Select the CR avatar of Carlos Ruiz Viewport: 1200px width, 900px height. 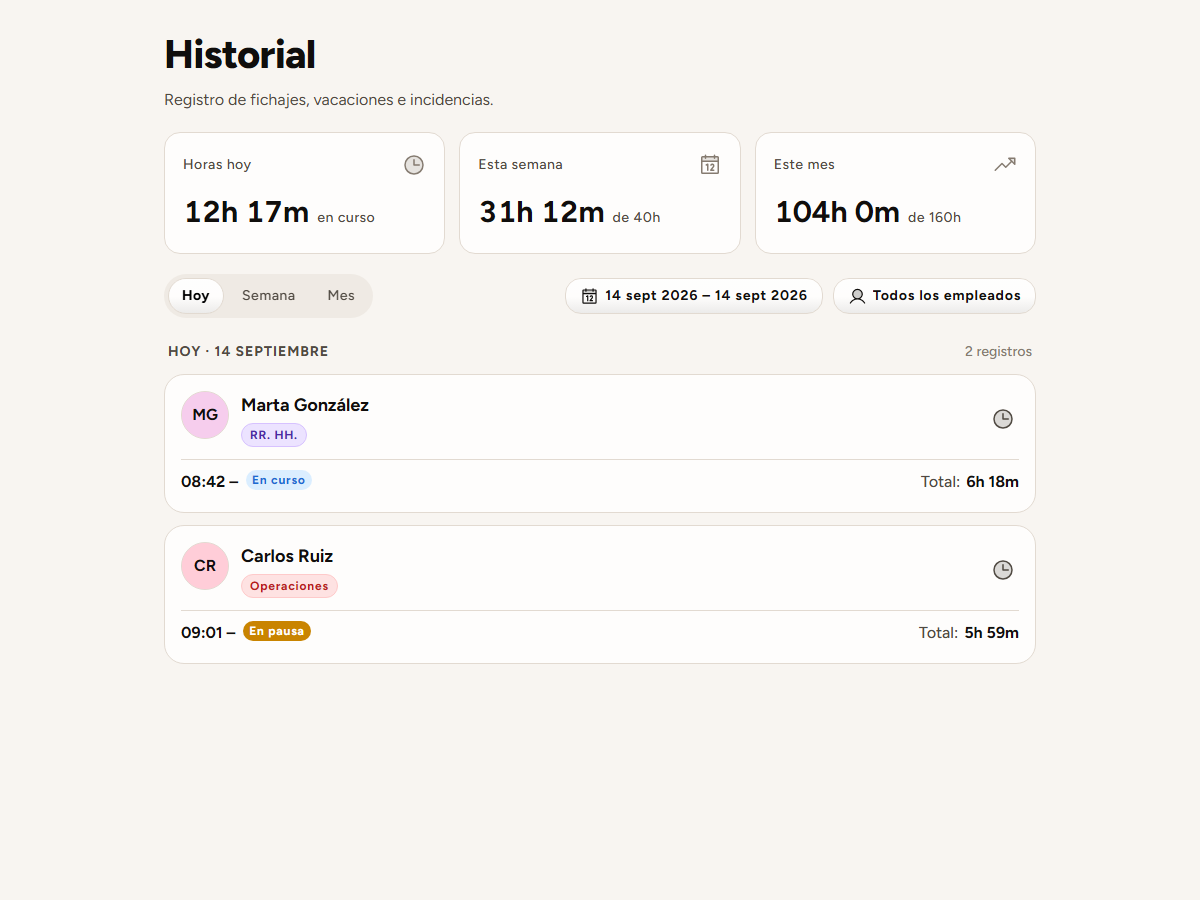tap(205, 566)
